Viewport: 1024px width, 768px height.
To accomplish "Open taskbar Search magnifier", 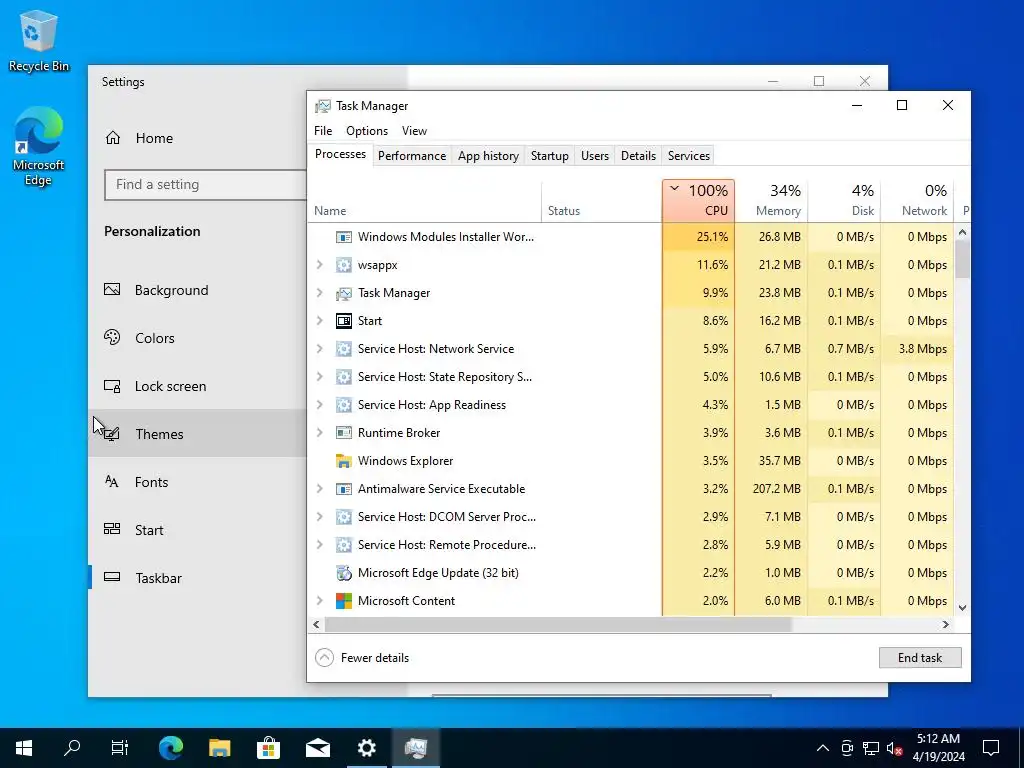I will [x=72, y=748].
